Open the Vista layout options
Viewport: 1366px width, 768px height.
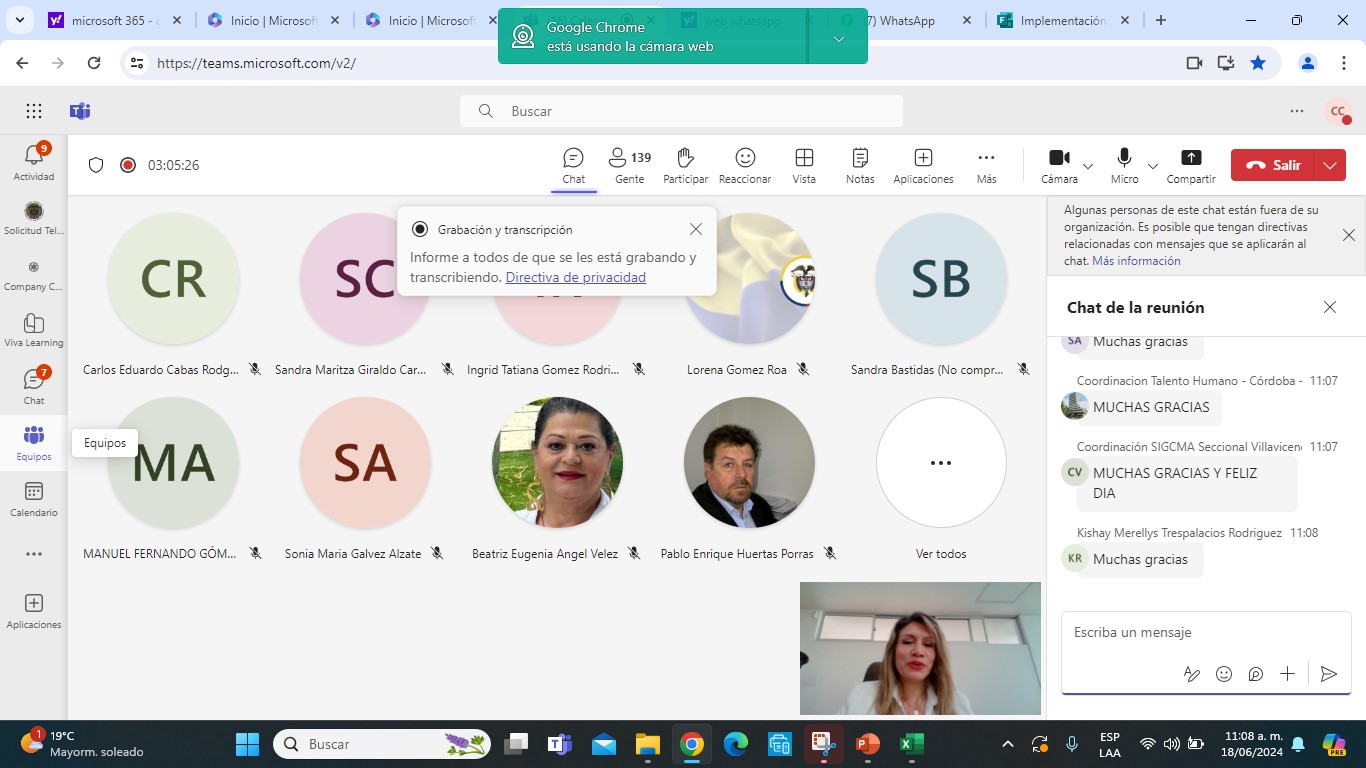(x=804, y=166)
